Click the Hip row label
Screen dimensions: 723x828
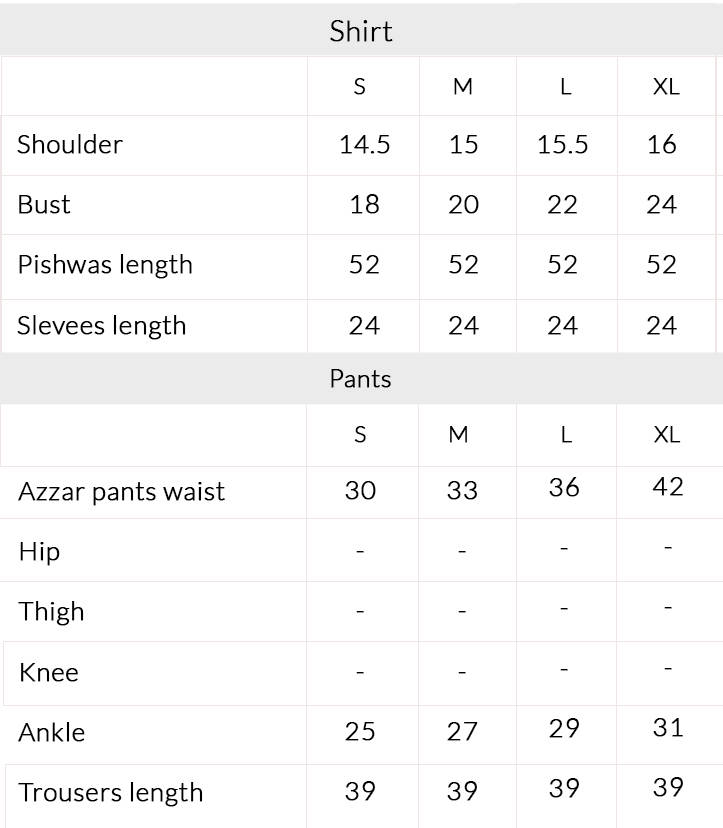[x=39, y=552]
